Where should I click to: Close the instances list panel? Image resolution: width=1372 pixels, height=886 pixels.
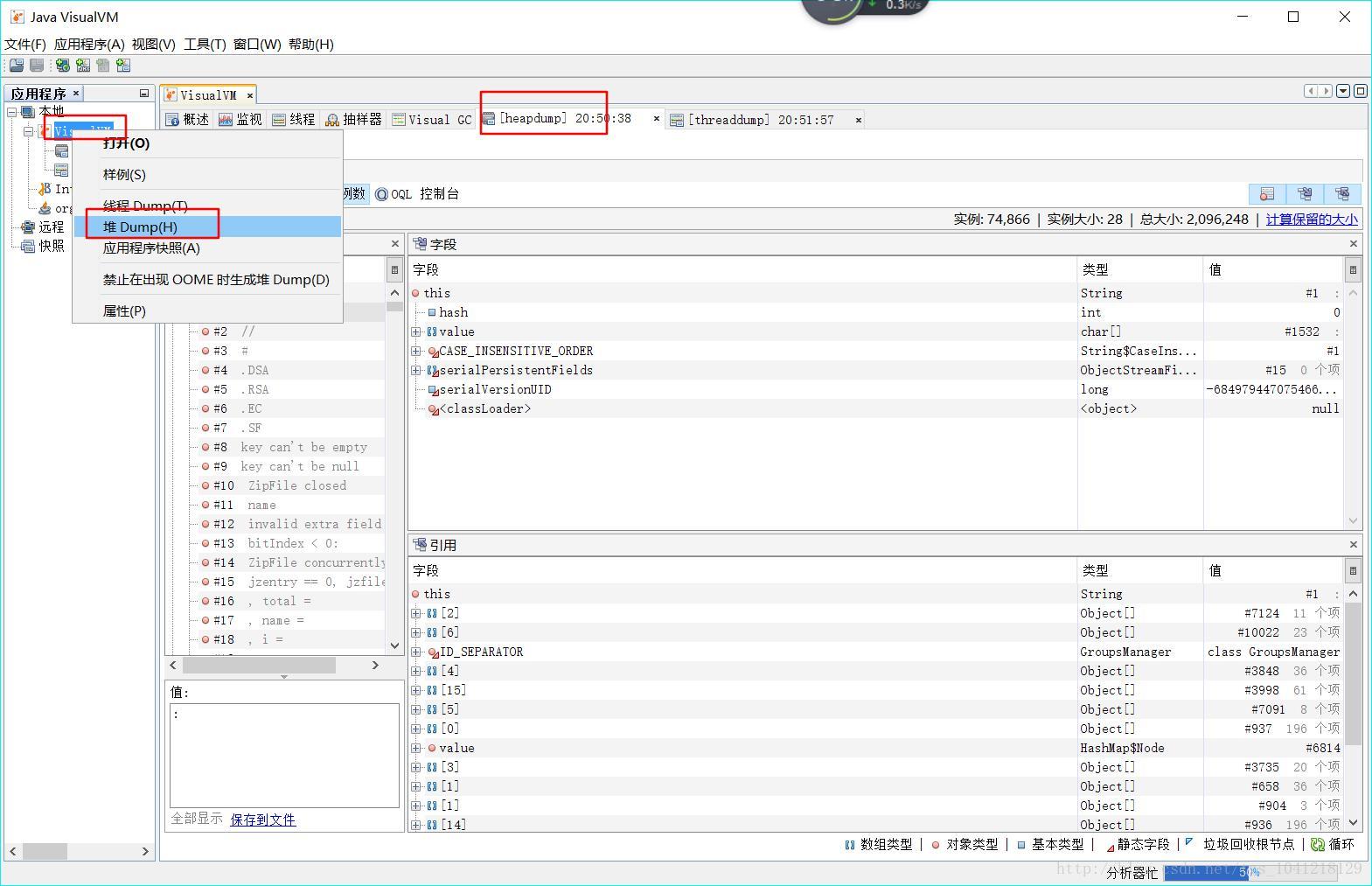tap(395, 244)
